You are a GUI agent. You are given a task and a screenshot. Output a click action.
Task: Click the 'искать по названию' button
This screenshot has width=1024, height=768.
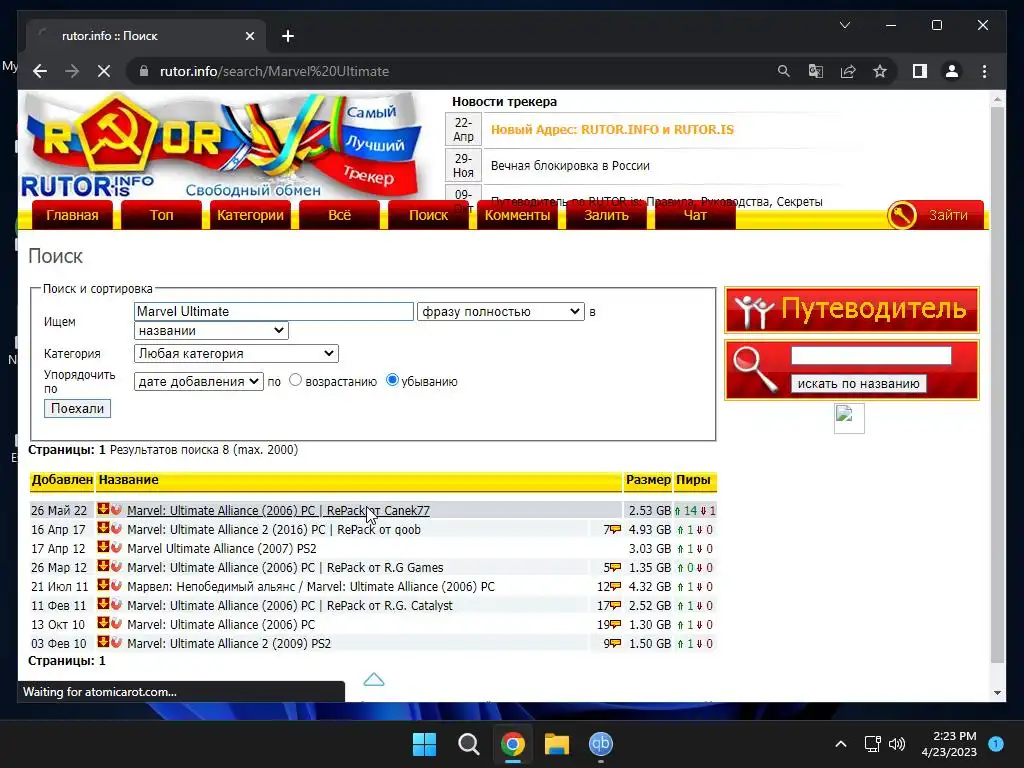858,384
